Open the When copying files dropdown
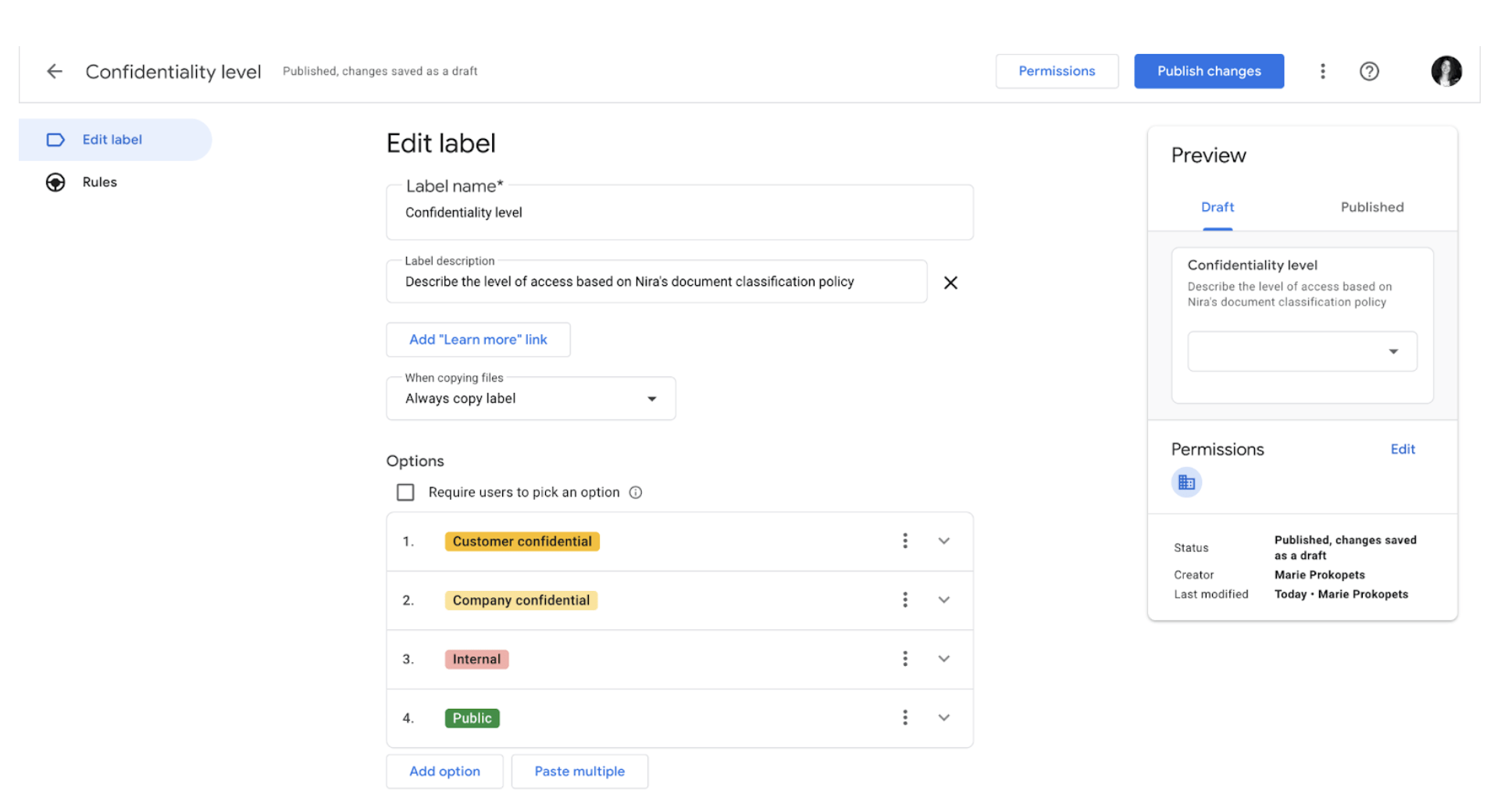 click(x=530, y=399)
